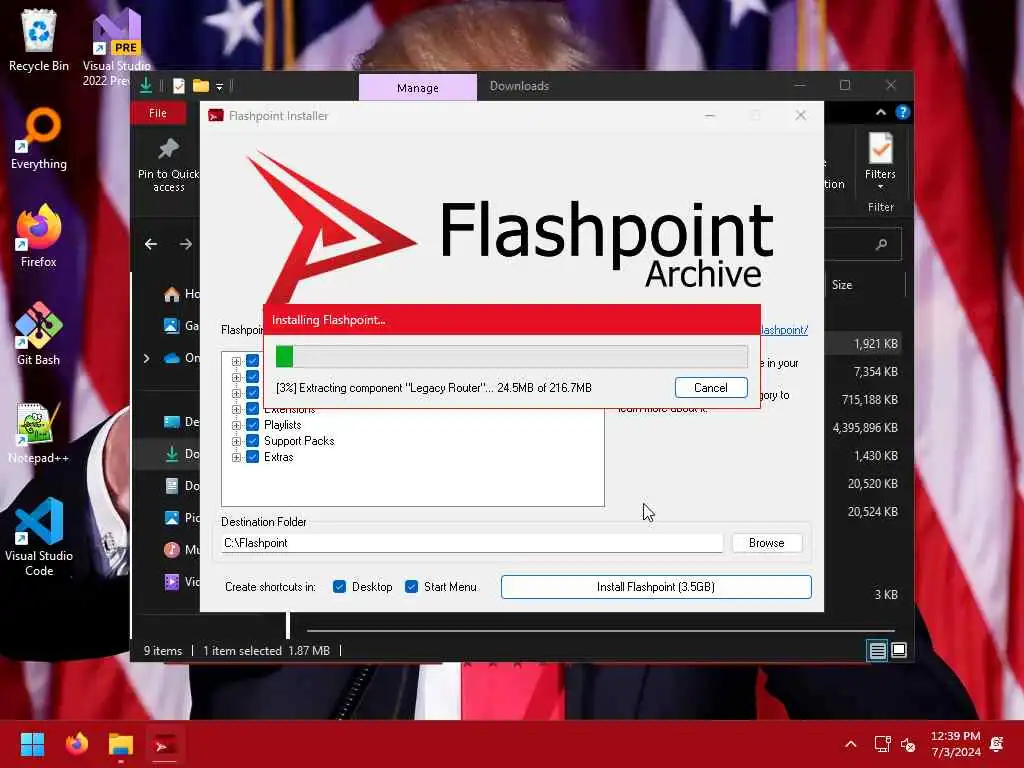The image size is (1024, 768).
Task: Click Pin to Quick access in Explorer ribbon
Action: click(x=168, y=165)
